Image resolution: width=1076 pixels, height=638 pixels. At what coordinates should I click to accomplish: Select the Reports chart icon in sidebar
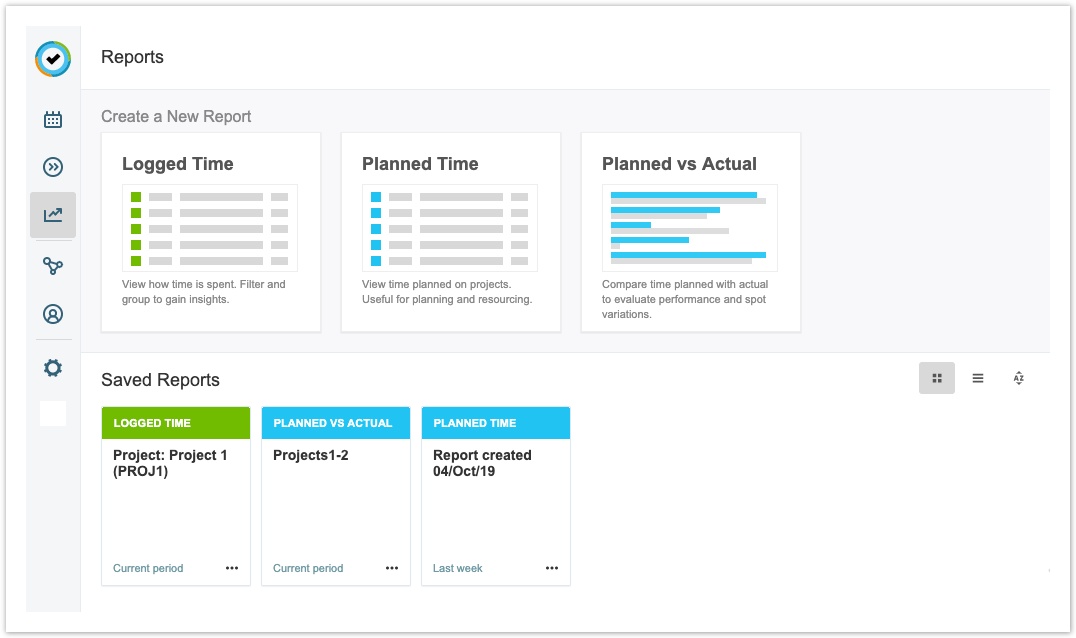tap(53, 215)
